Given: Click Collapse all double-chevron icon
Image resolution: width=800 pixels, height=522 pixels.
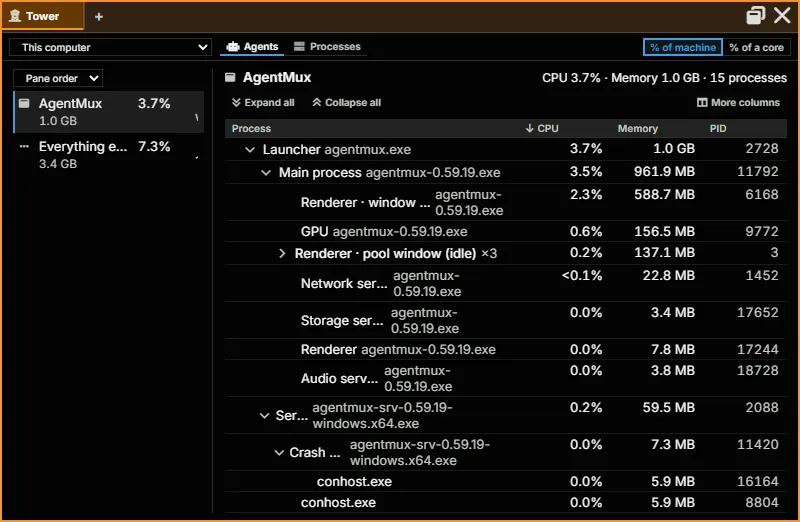Looking at the screenshot, I should coord(317,103).
